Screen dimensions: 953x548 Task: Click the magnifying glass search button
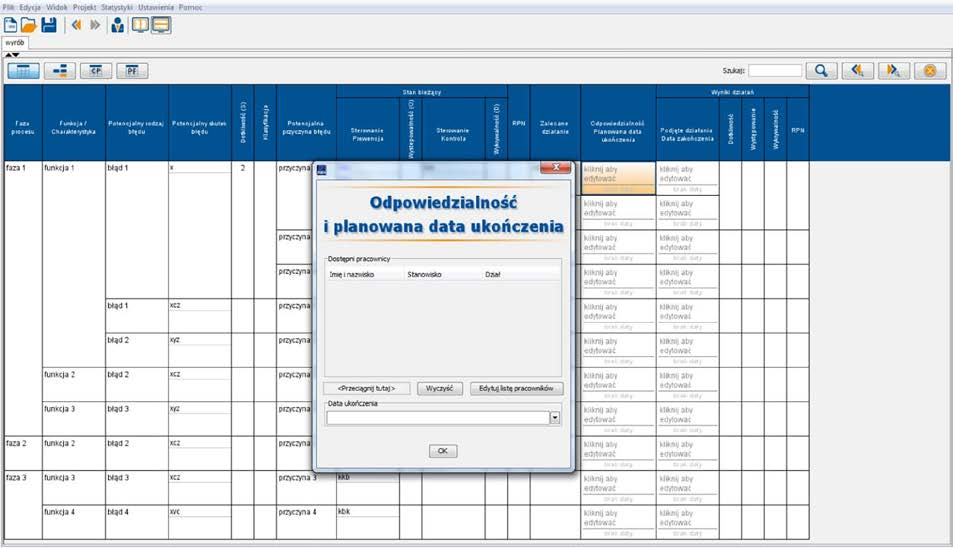click(821, 71)
